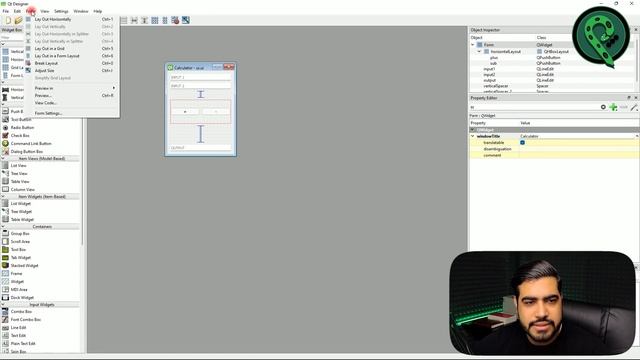640x360 pixels.
Task: Click the comment property row
Action: click(x=554, y=155)
